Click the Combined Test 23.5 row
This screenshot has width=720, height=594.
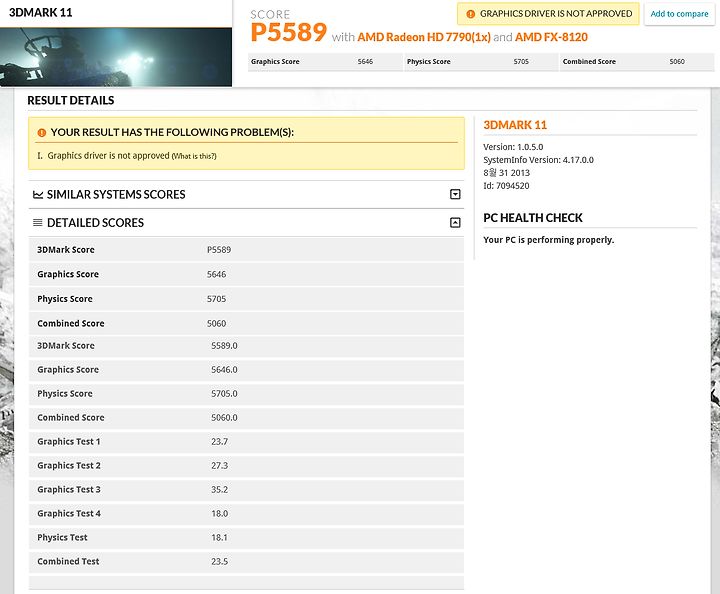246,561
